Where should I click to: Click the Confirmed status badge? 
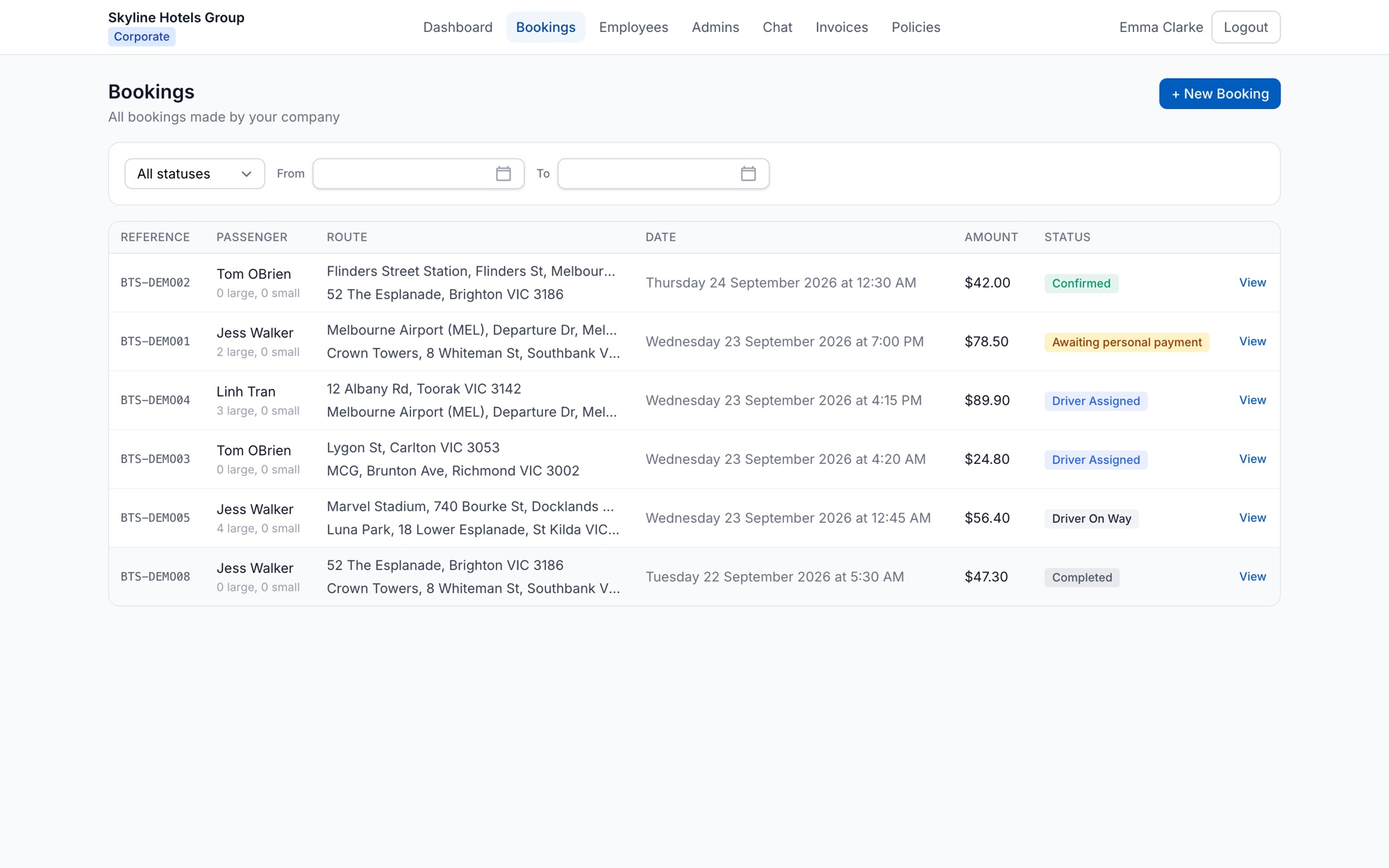coord(1081,283)
